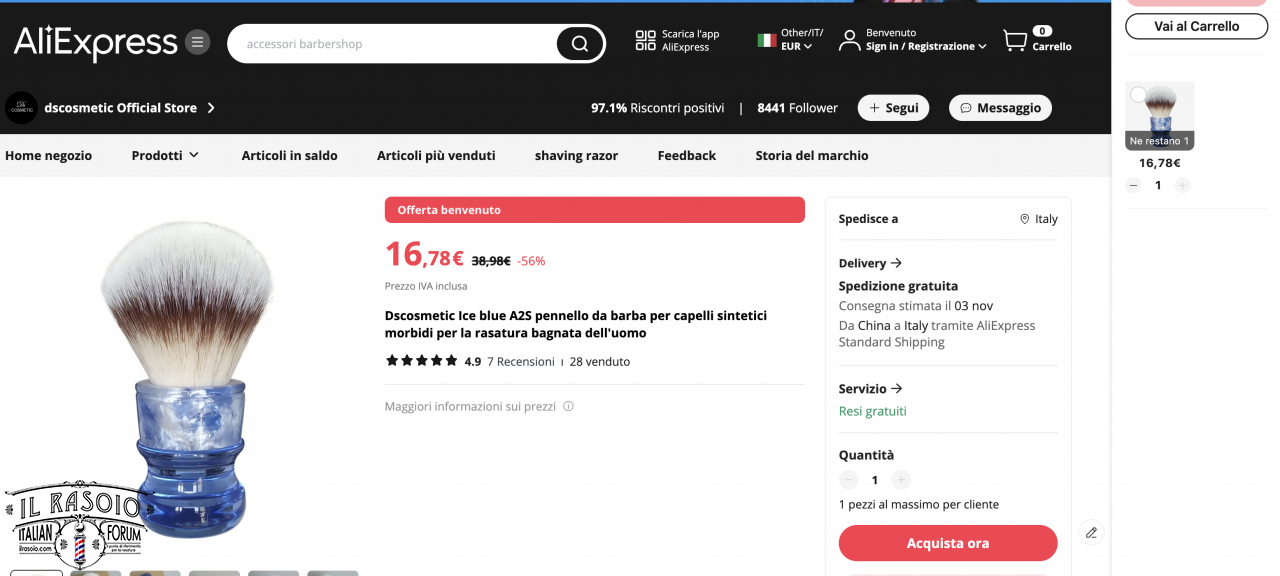Screen dimensions: 1280x576
Task: Click the user account profile icon
Action: [x=849, y=40]
